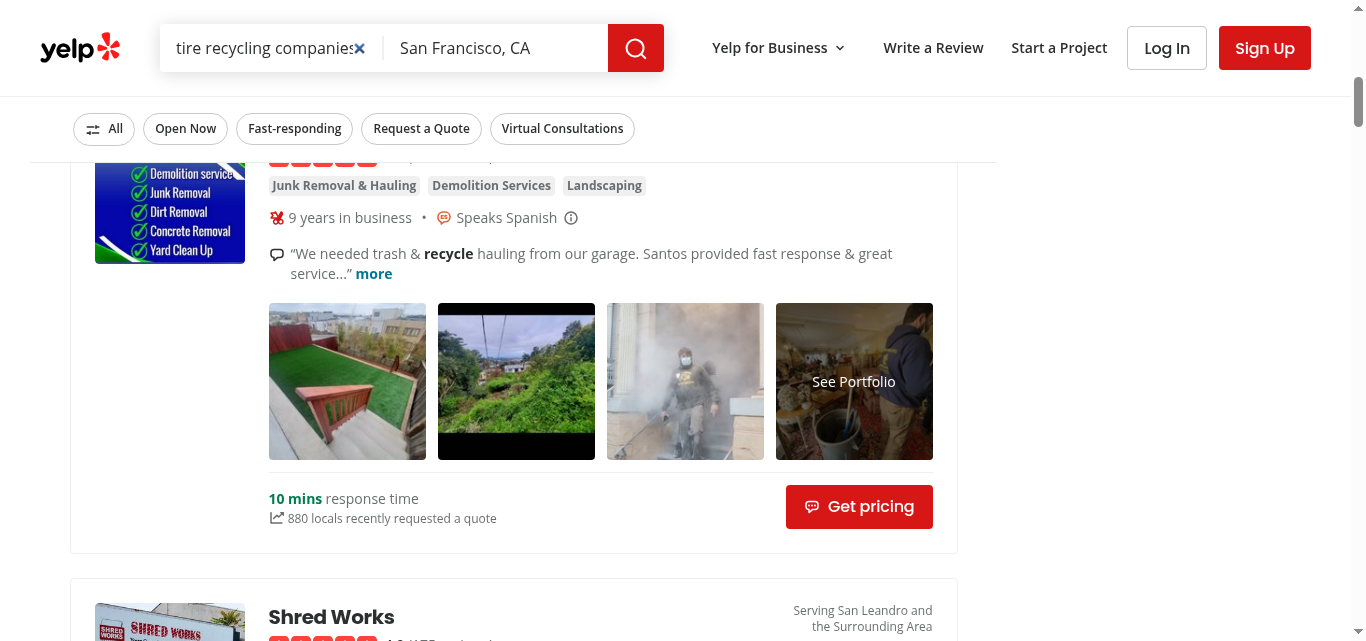The width and height of the screenshot is (1366, 641).
Task: Click the junk removal business logo image
Action: pos(170,213)
